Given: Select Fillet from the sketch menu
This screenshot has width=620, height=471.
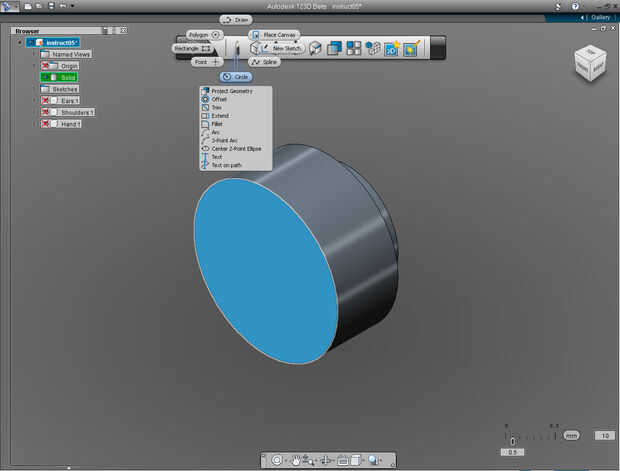Looking at the screenshot, I should [236, 124].
